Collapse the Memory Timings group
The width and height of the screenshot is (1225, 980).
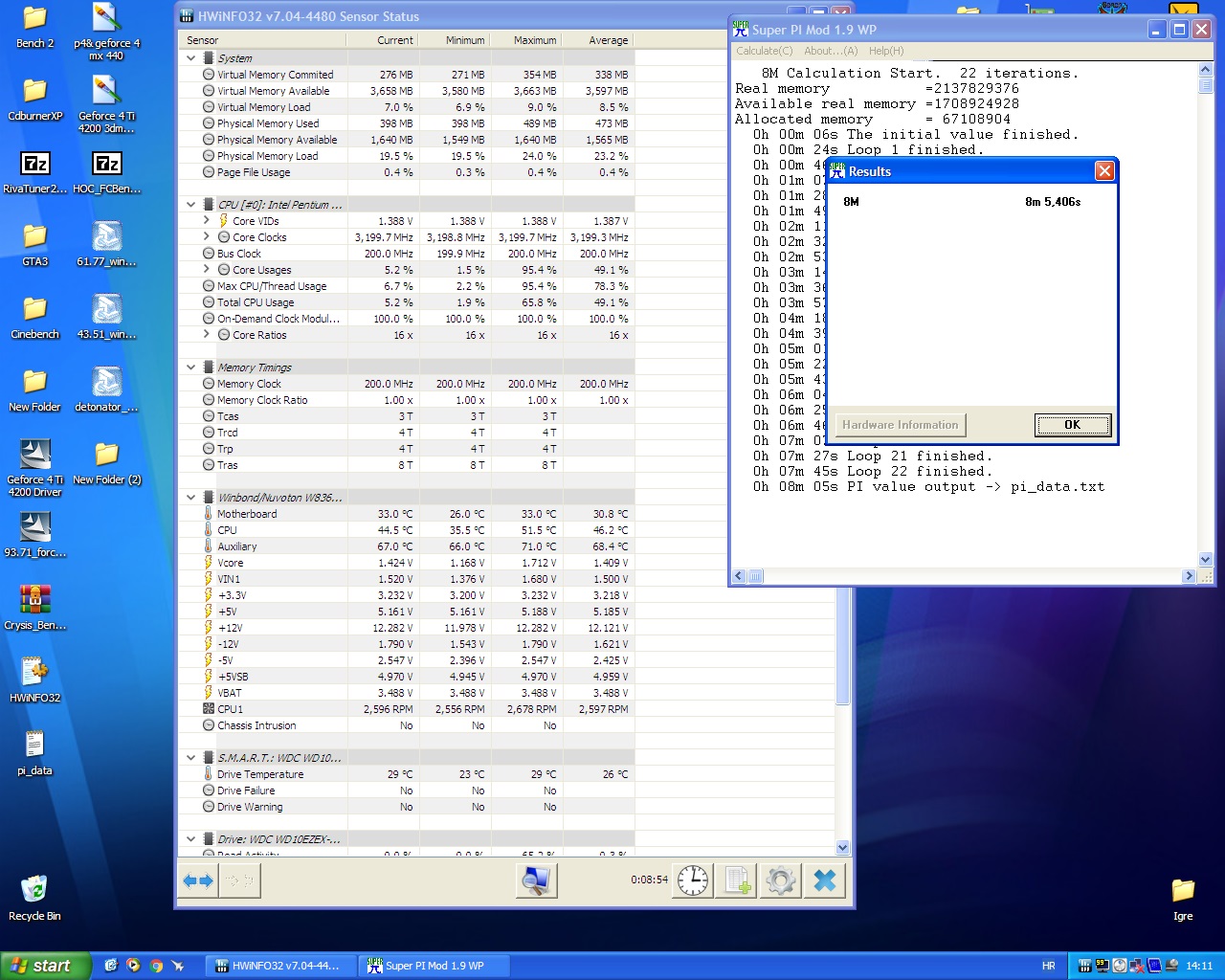[191, 367]
